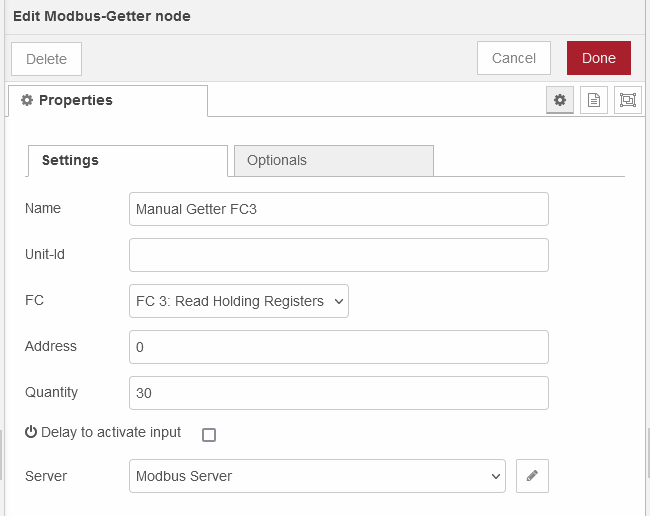Open the FC function code dropdown
Viewport: 650px width, 516px height.
tap(239, 301)
